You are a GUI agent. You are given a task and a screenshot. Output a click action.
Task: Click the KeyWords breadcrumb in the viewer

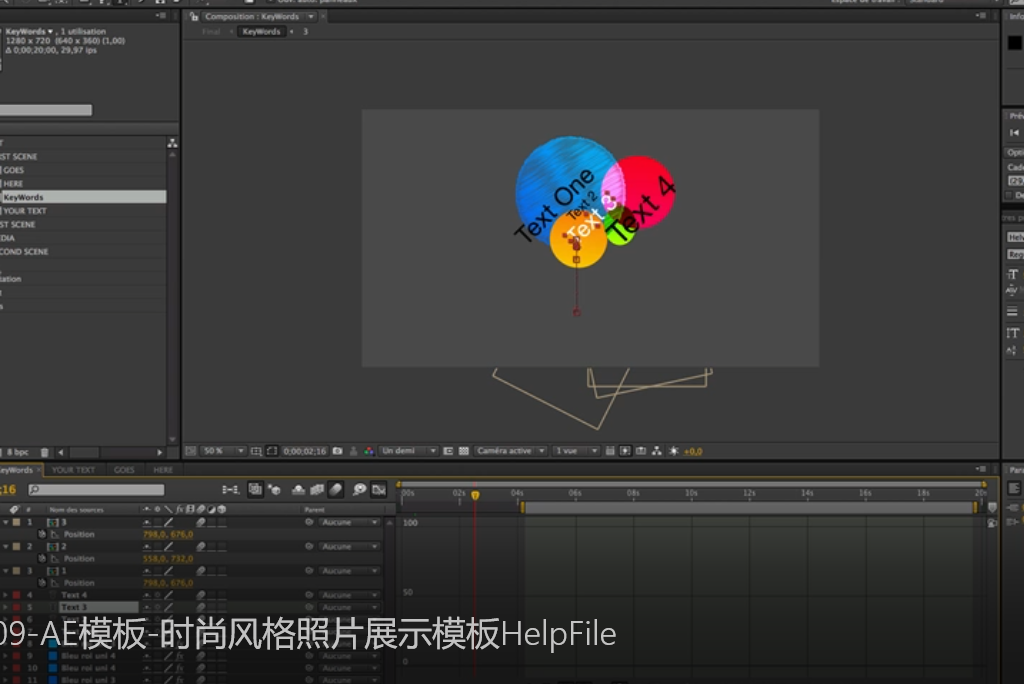point(261,31)
